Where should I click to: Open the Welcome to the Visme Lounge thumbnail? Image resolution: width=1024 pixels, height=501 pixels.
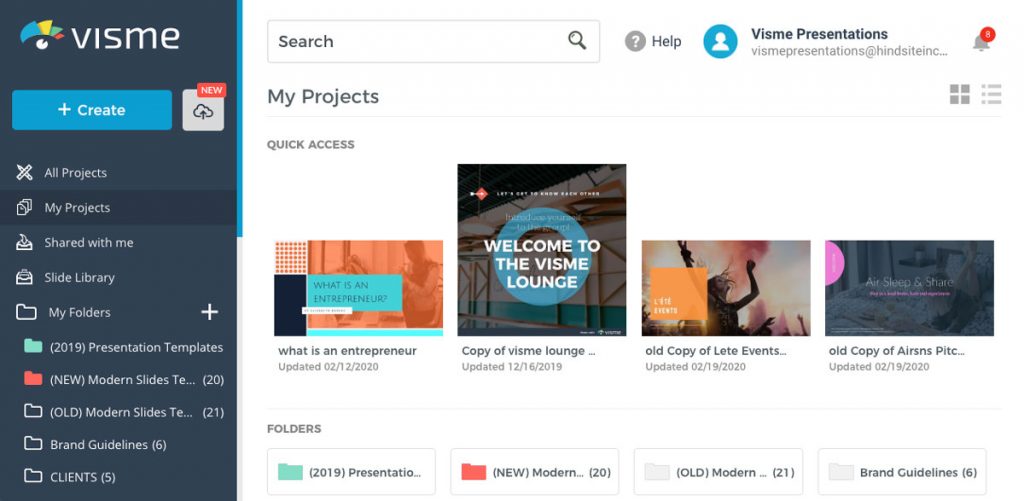(542, 250)
